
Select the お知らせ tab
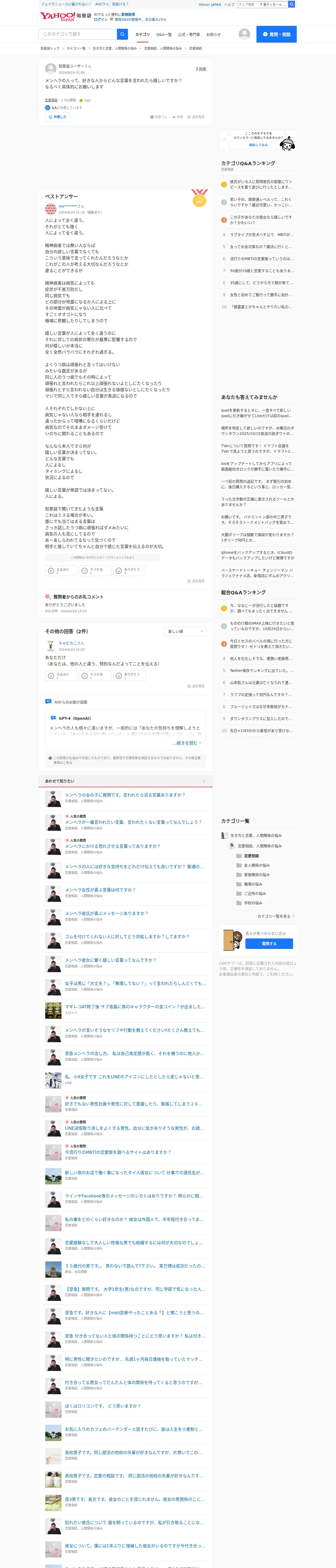(x=214, y=35)
